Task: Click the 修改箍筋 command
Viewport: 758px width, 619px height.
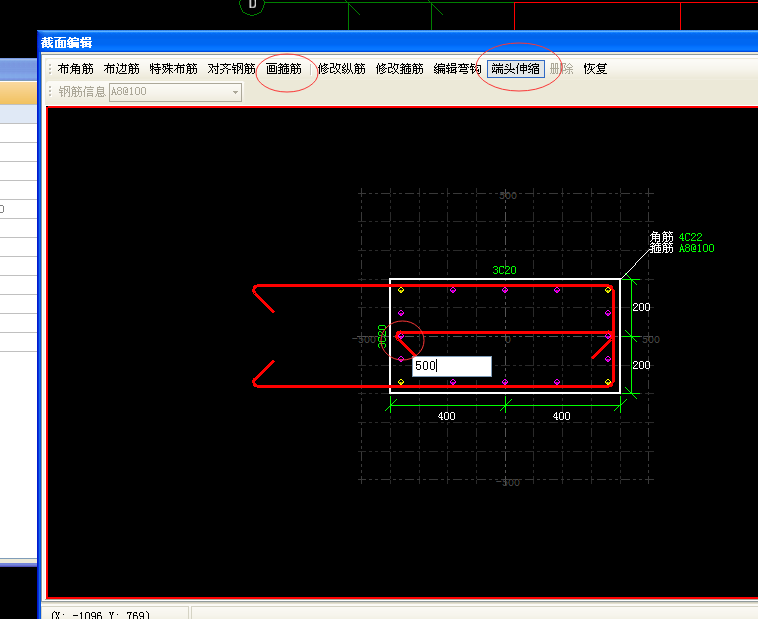Action: pos(400,69)
